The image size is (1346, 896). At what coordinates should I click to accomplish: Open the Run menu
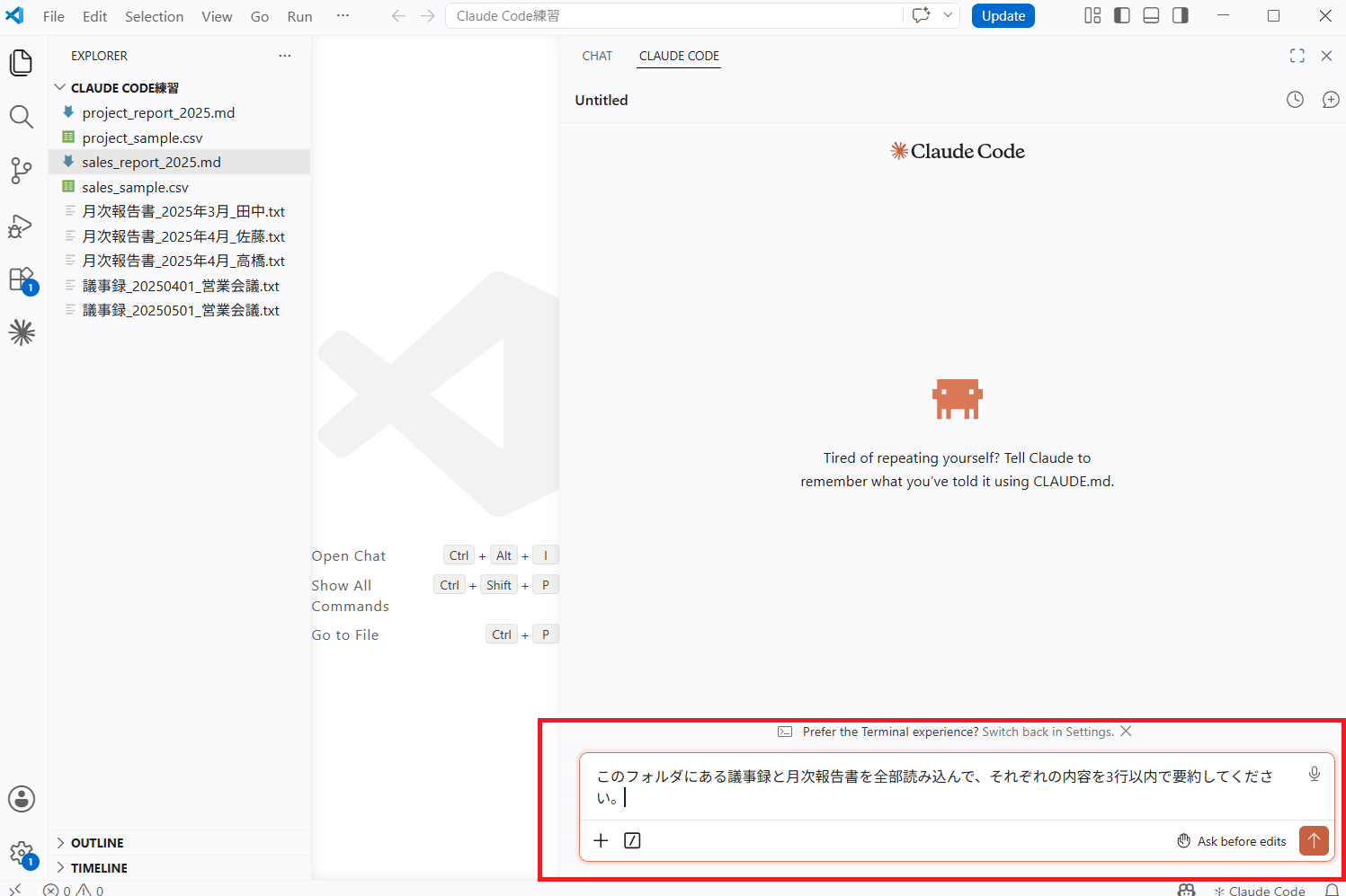point(299,16)
